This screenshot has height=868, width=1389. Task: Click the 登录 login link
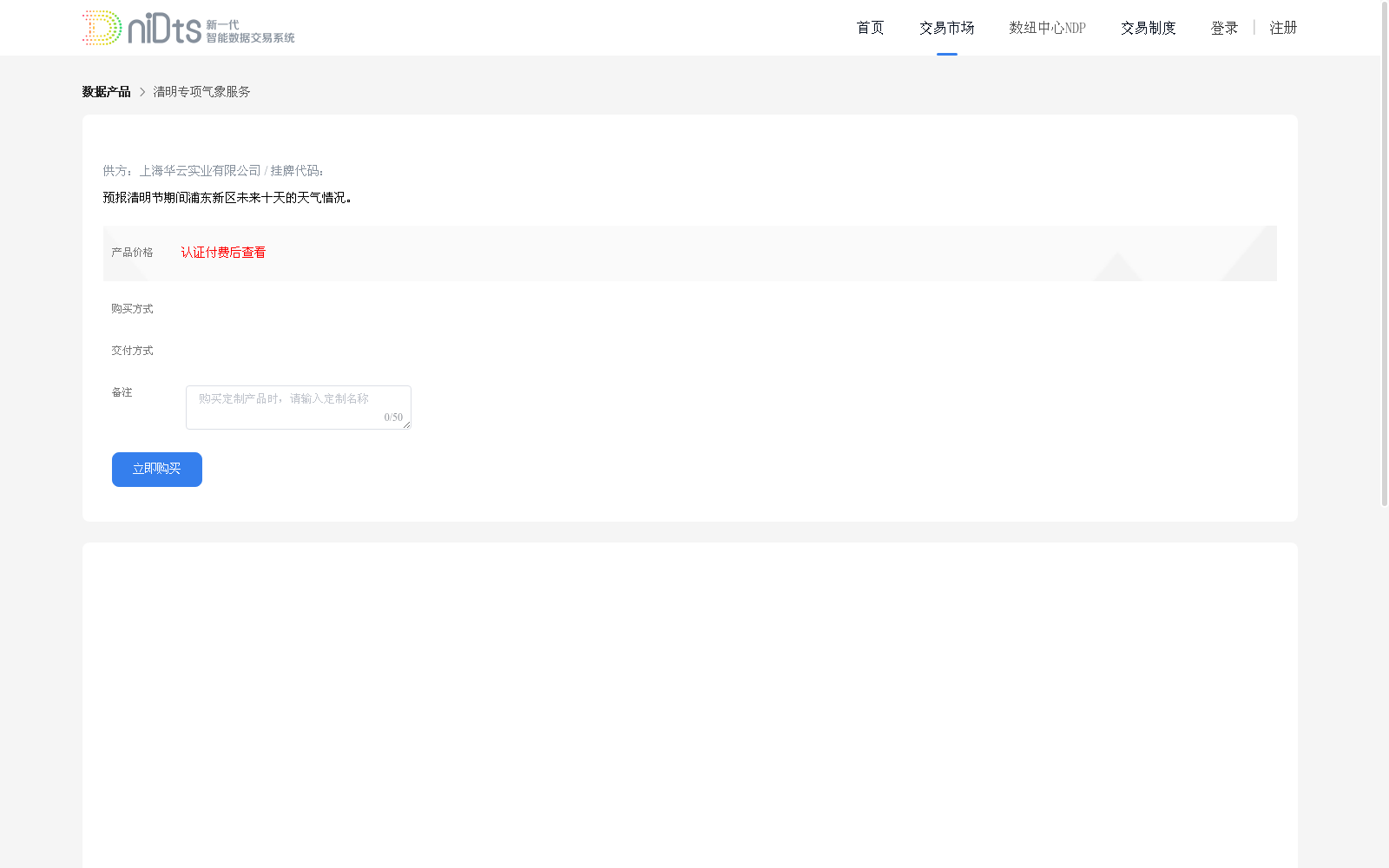1224,28
